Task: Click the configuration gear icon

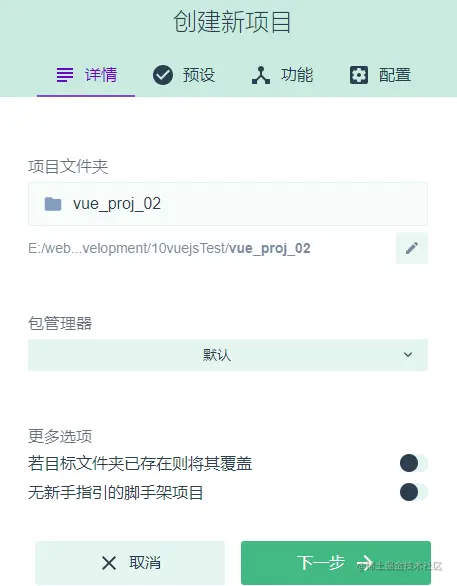Action: point(359,75)
